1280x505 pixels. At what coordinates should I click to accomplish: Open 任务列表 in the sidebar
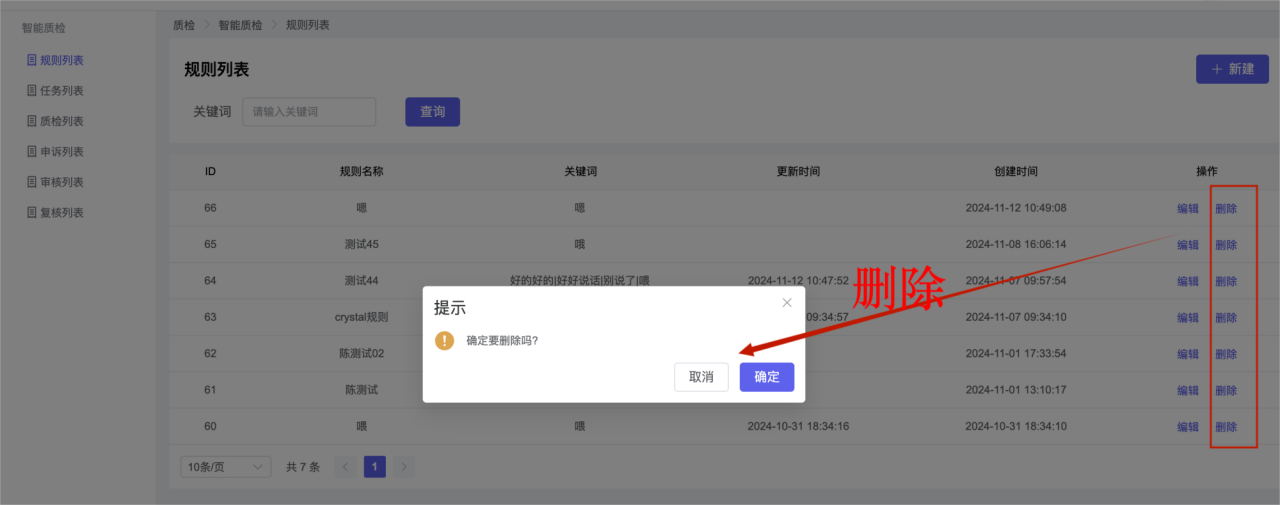(61, 91)
